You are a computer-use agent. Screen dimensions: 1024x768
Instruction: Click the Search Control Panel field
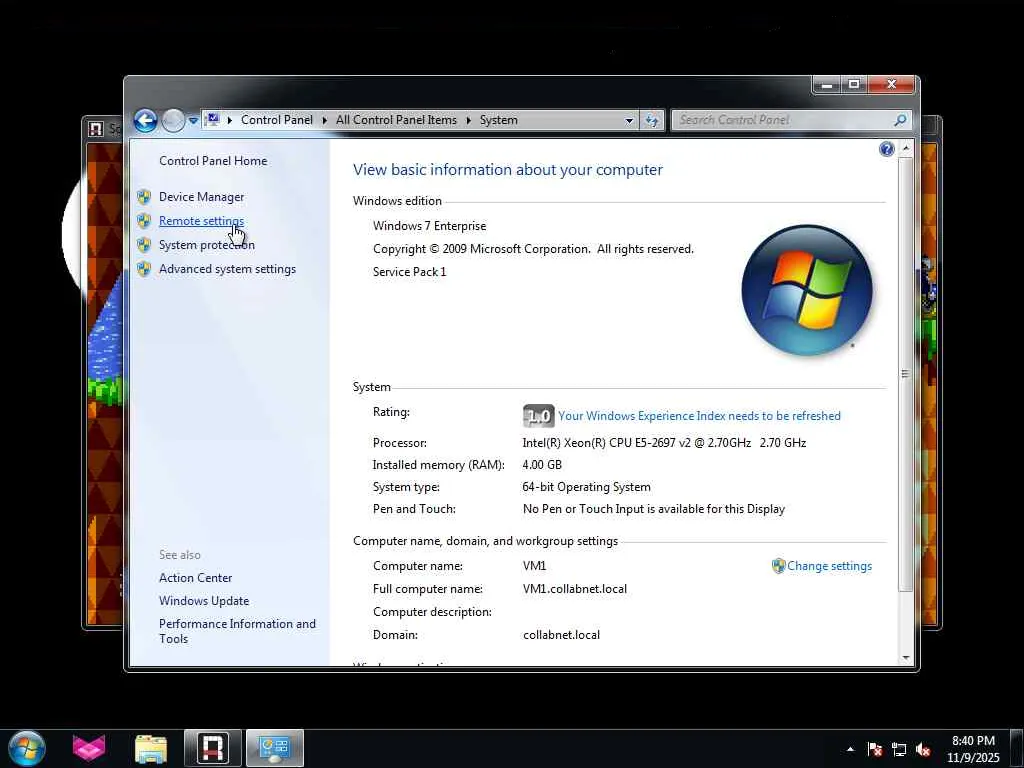(x=791, y=120)
